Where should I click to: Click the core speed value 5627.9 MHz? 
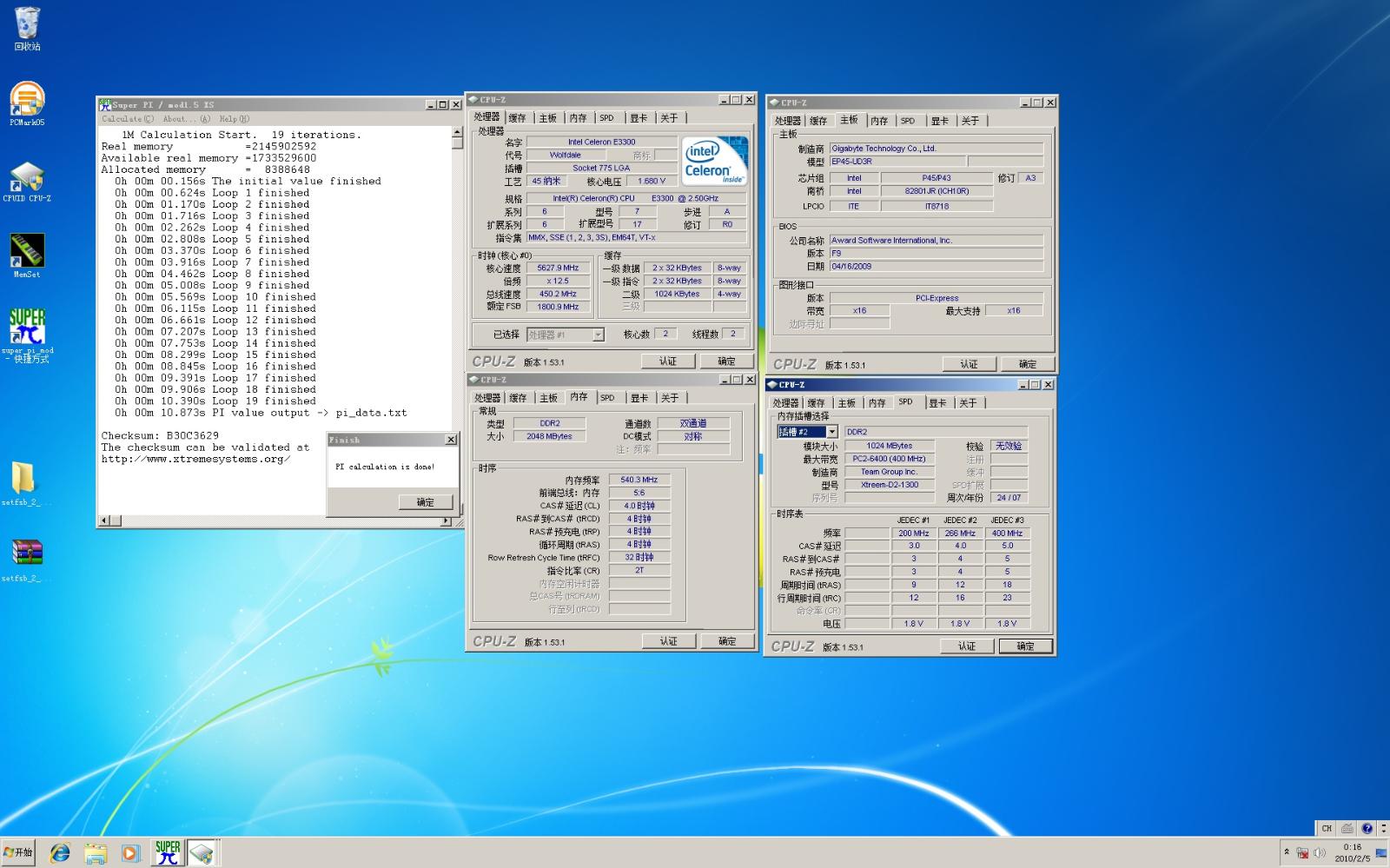(558, 268)
